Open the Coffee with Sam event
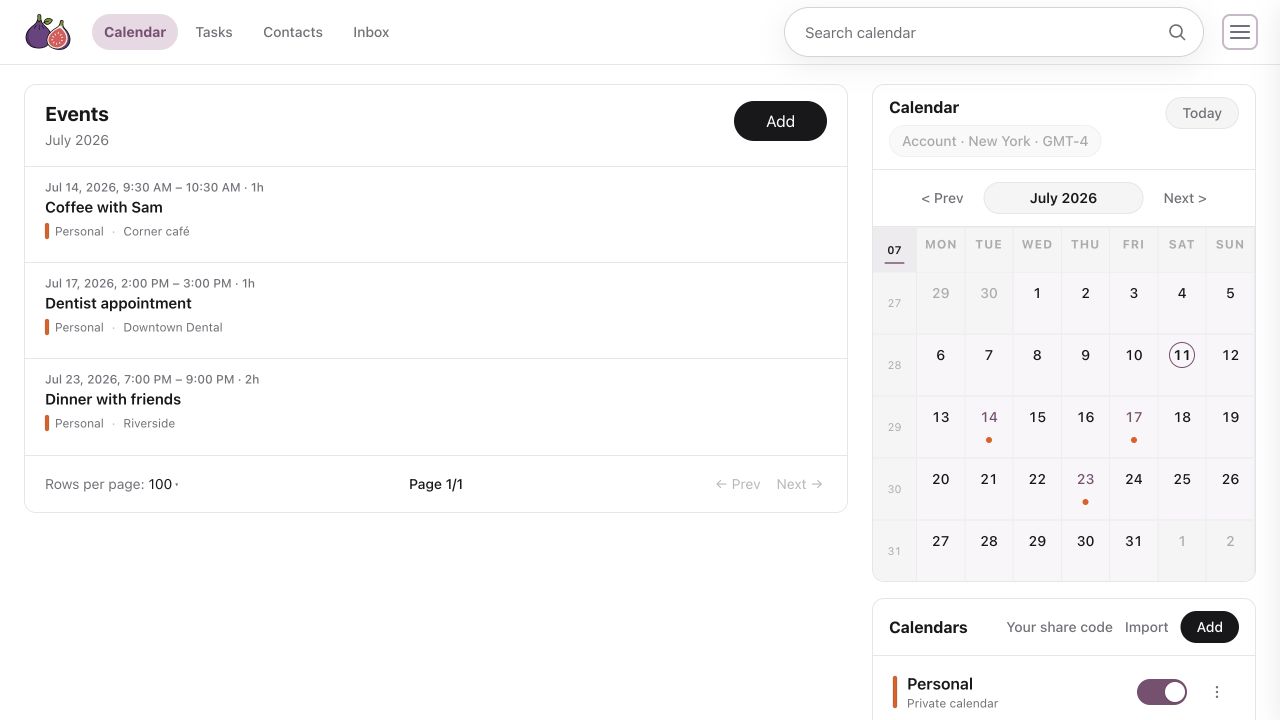Viewport: 1280px width, 720px height. tap(436, 214)
